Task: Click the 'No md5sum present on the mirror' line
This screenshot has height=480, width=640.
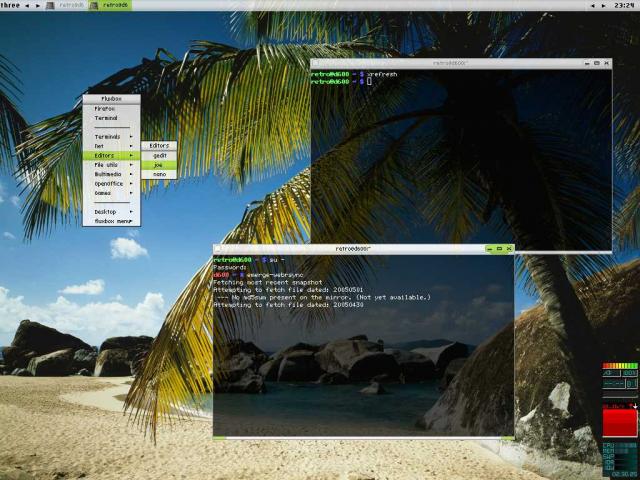Action: [x=322, y=298]
